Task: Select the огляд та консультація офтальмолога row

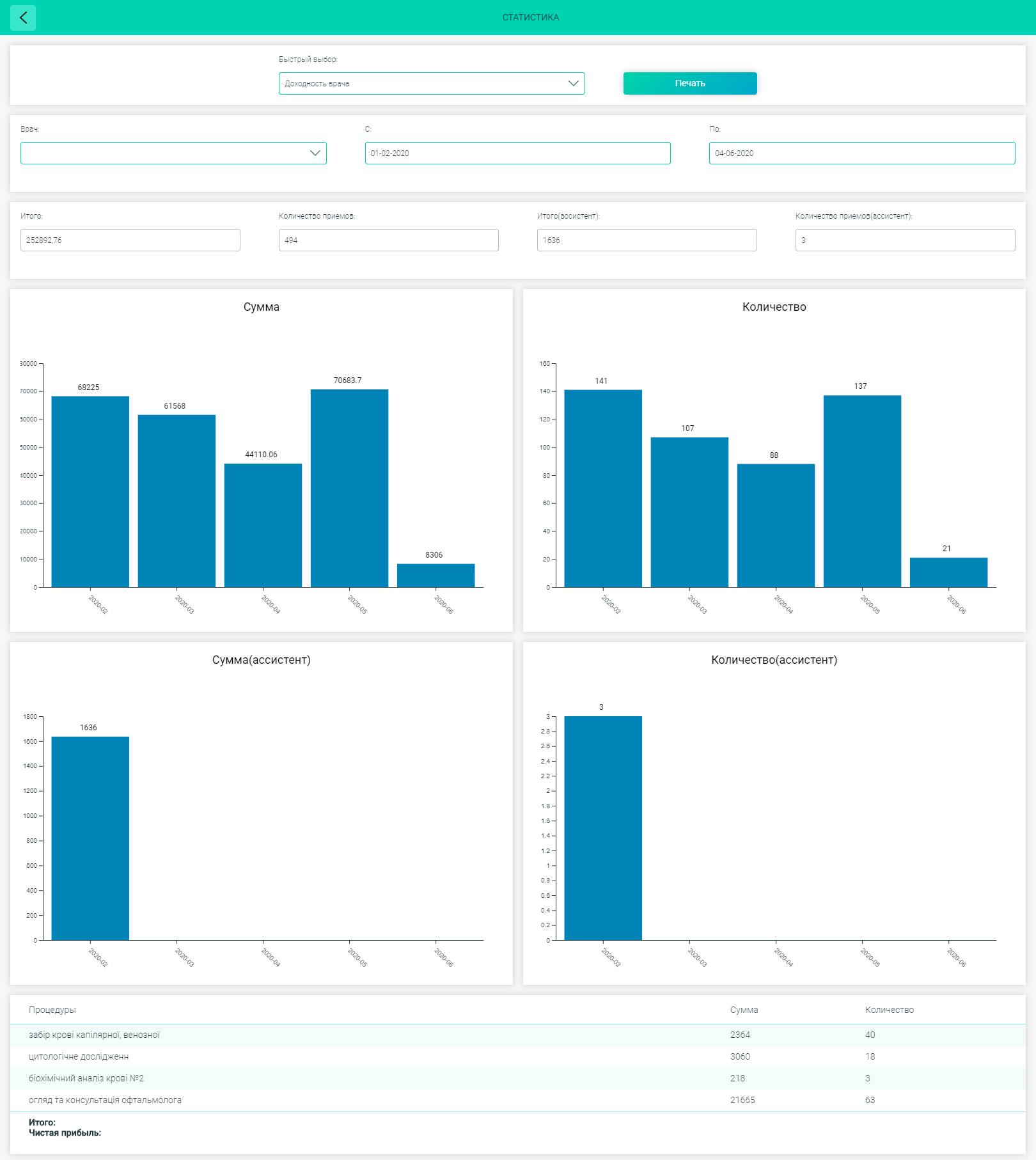Action: click(518, 1100)
